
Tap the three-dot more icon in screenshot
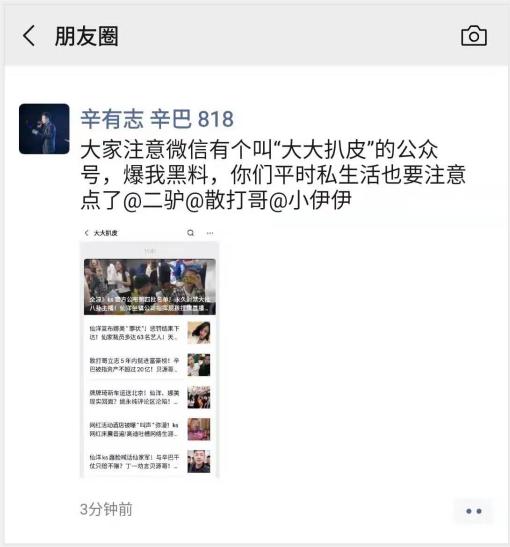[x=210, y=233]
